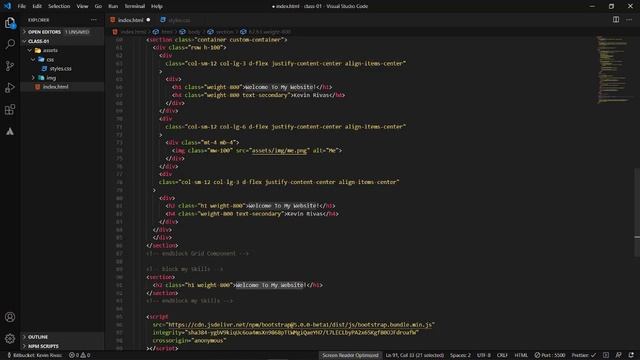
Task: Open the File menu
Action: click(x=22, y=6)
